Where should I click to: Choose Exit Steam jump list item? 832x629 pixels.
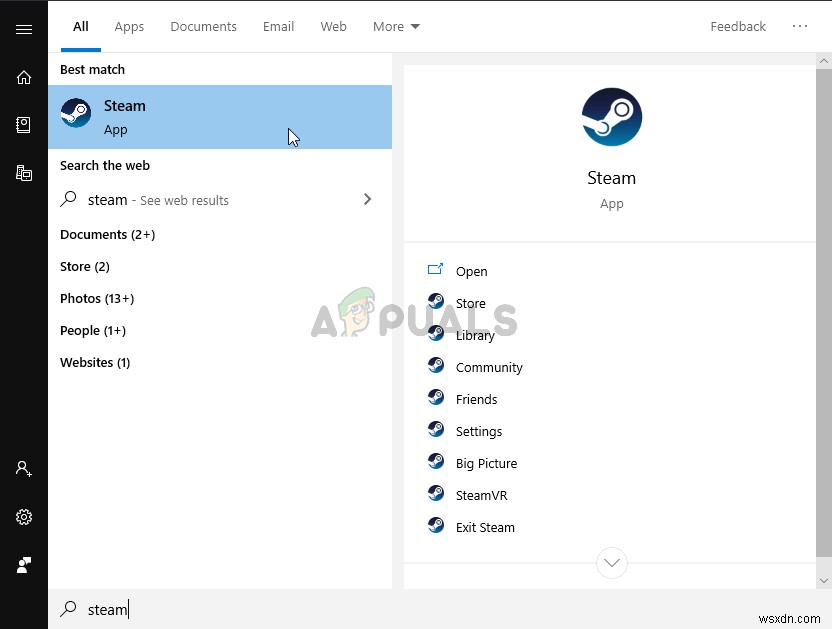point(485,527)
